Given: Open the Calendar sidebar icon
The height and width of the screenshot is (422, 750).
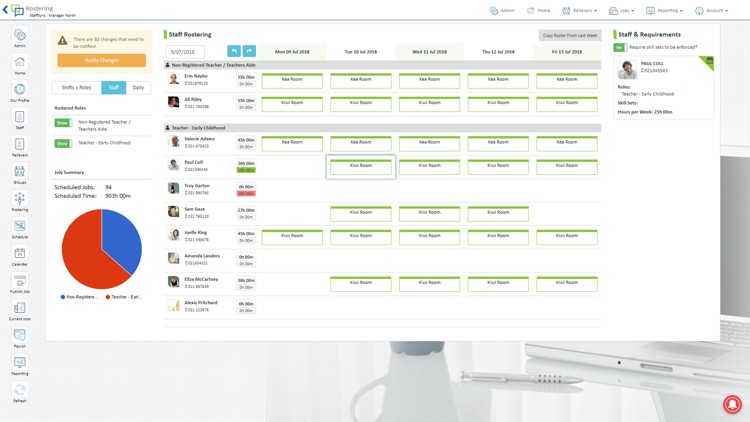Looking at the screenshot, I should pos(20,253).
